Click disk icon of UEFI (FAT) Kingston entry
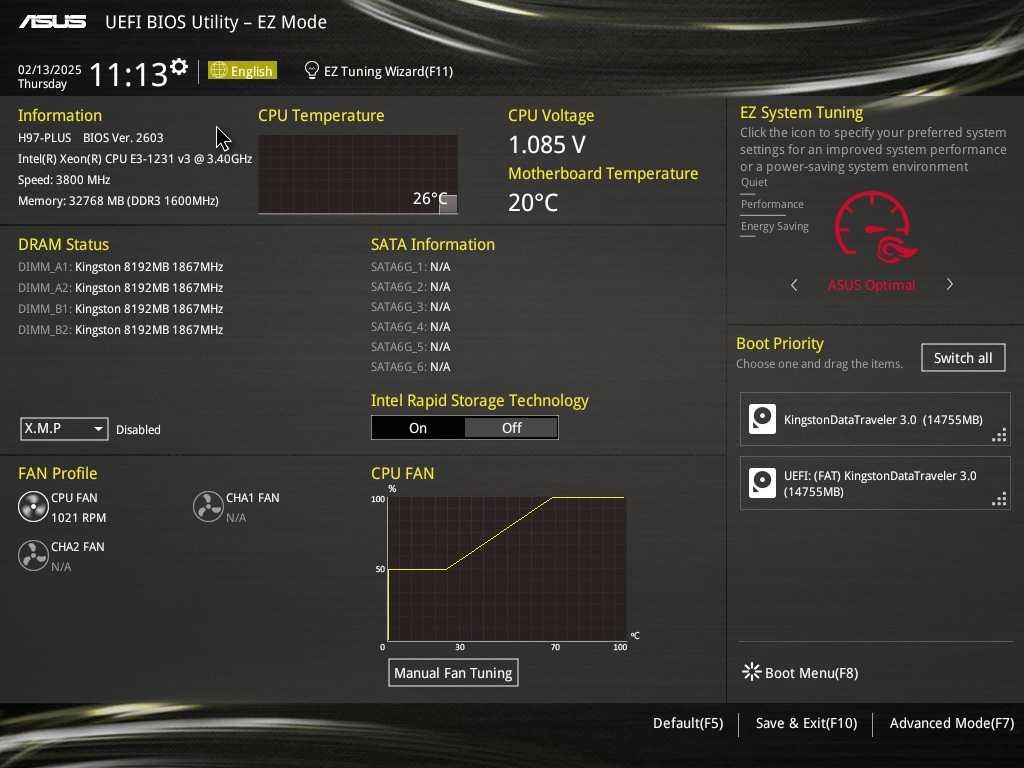Viewport: 1024px width, 768px height. 762,483
